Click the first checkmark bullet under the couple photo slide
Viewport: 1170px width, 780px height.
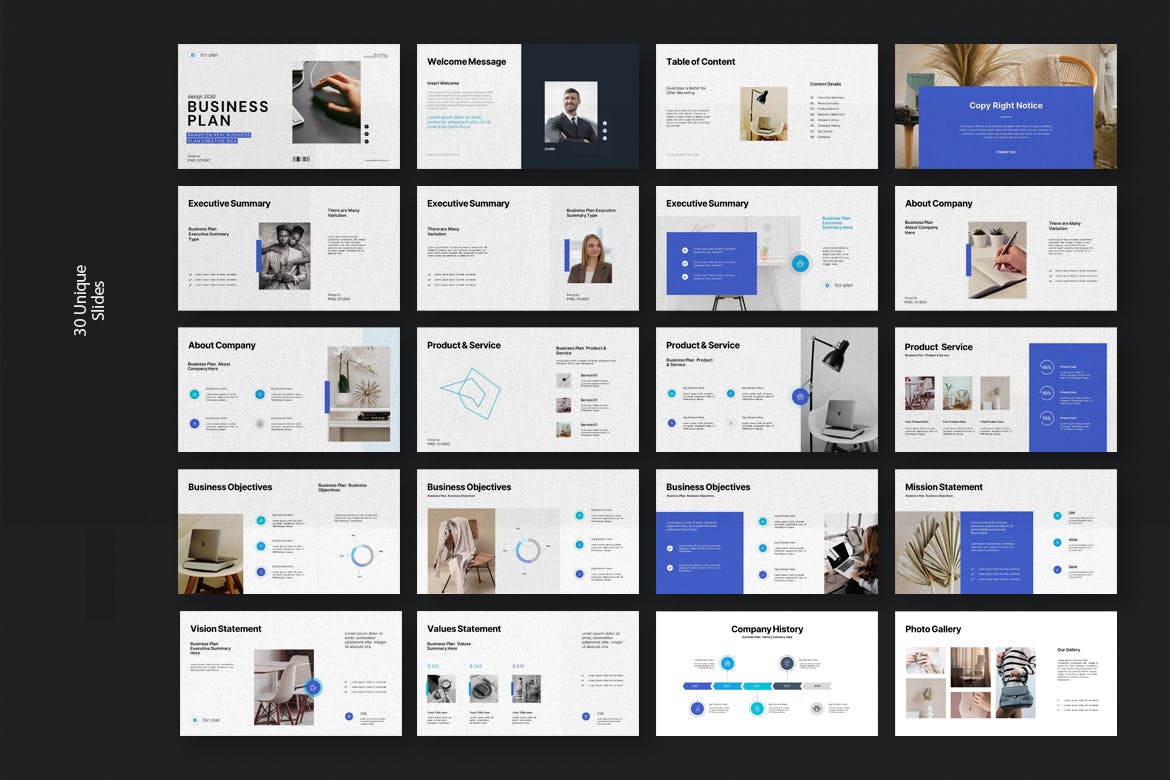[x=191, y=273]
